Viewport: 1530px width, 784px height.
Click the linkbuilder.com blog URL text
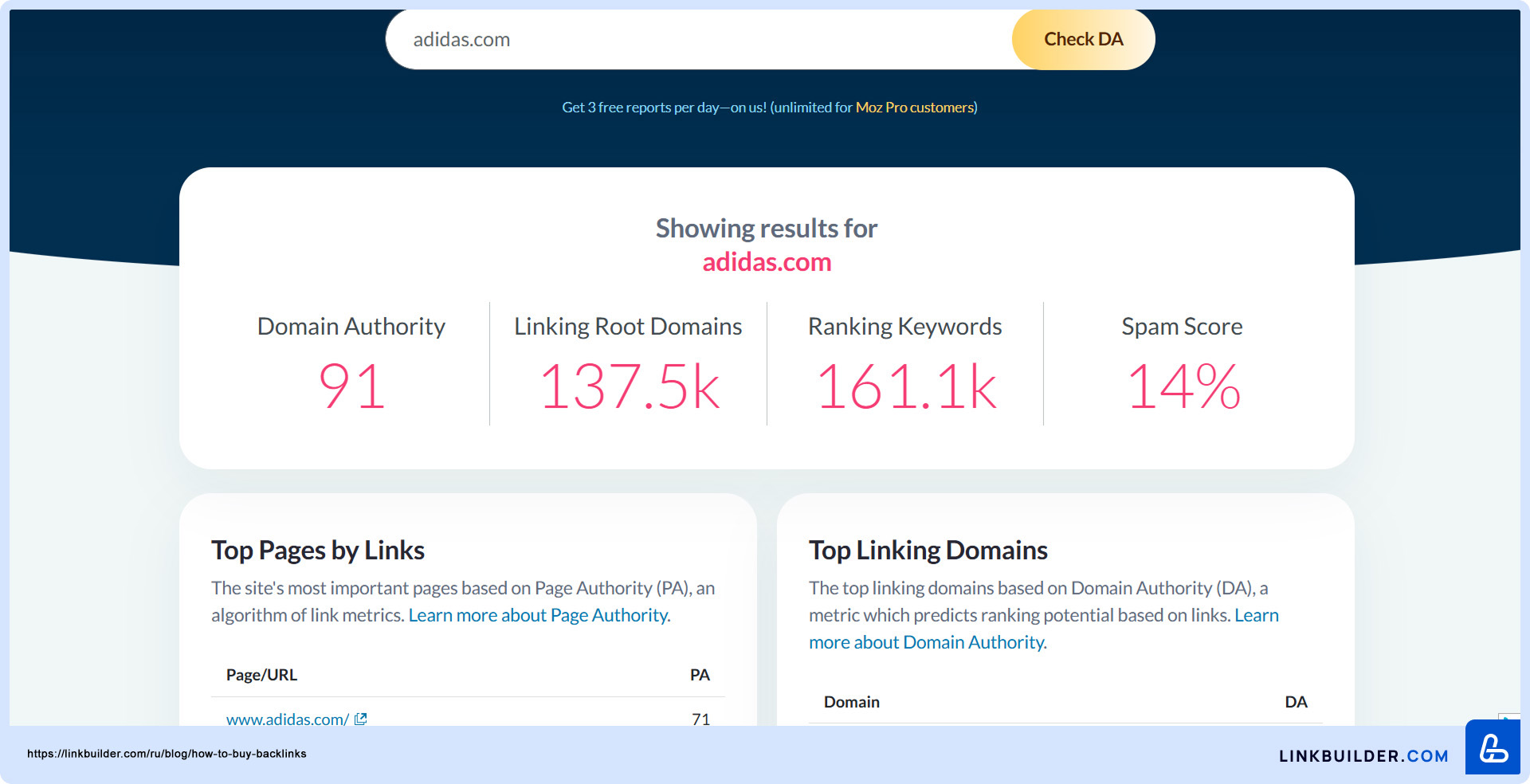tap(167, 754)
